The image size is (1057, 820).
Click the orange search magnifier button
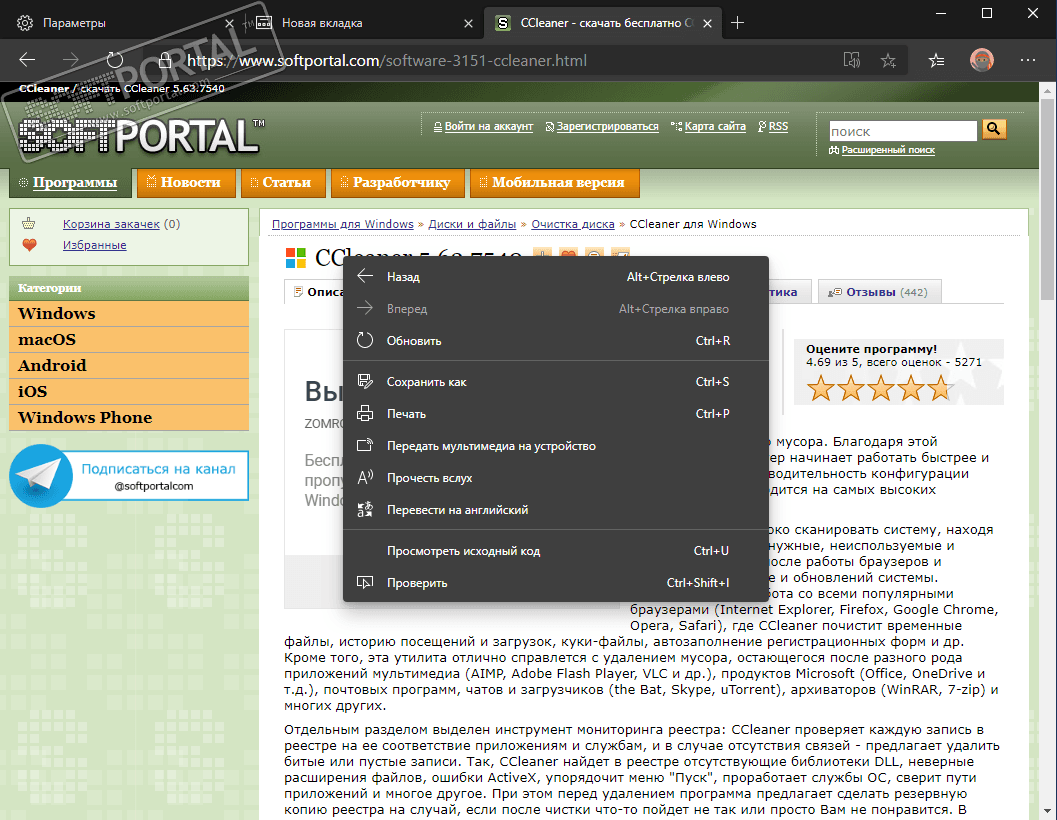coord(994,129)
